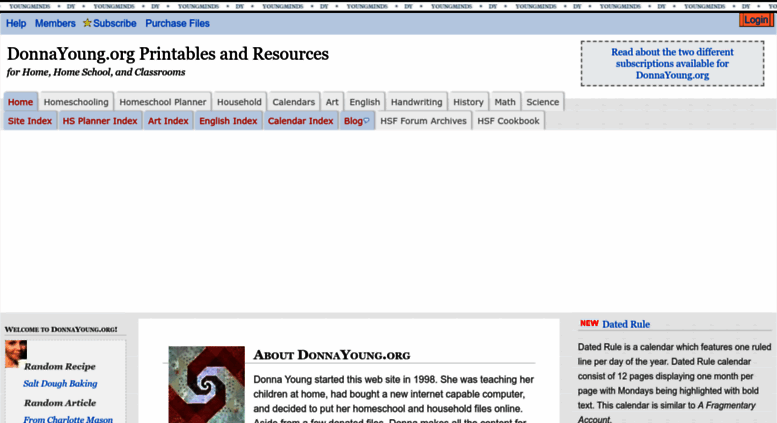Viewport: 777px width, 423px height.
Task: Select the English Index tab
Action: [x=228, y=121]
